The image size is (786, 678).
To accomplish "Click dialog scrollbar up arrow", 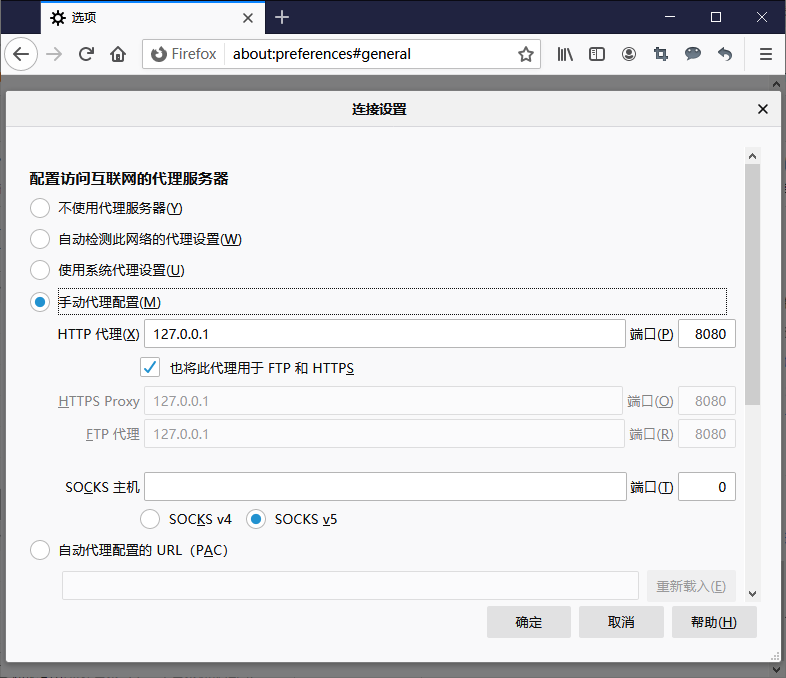I will click(x=752, y=156).
